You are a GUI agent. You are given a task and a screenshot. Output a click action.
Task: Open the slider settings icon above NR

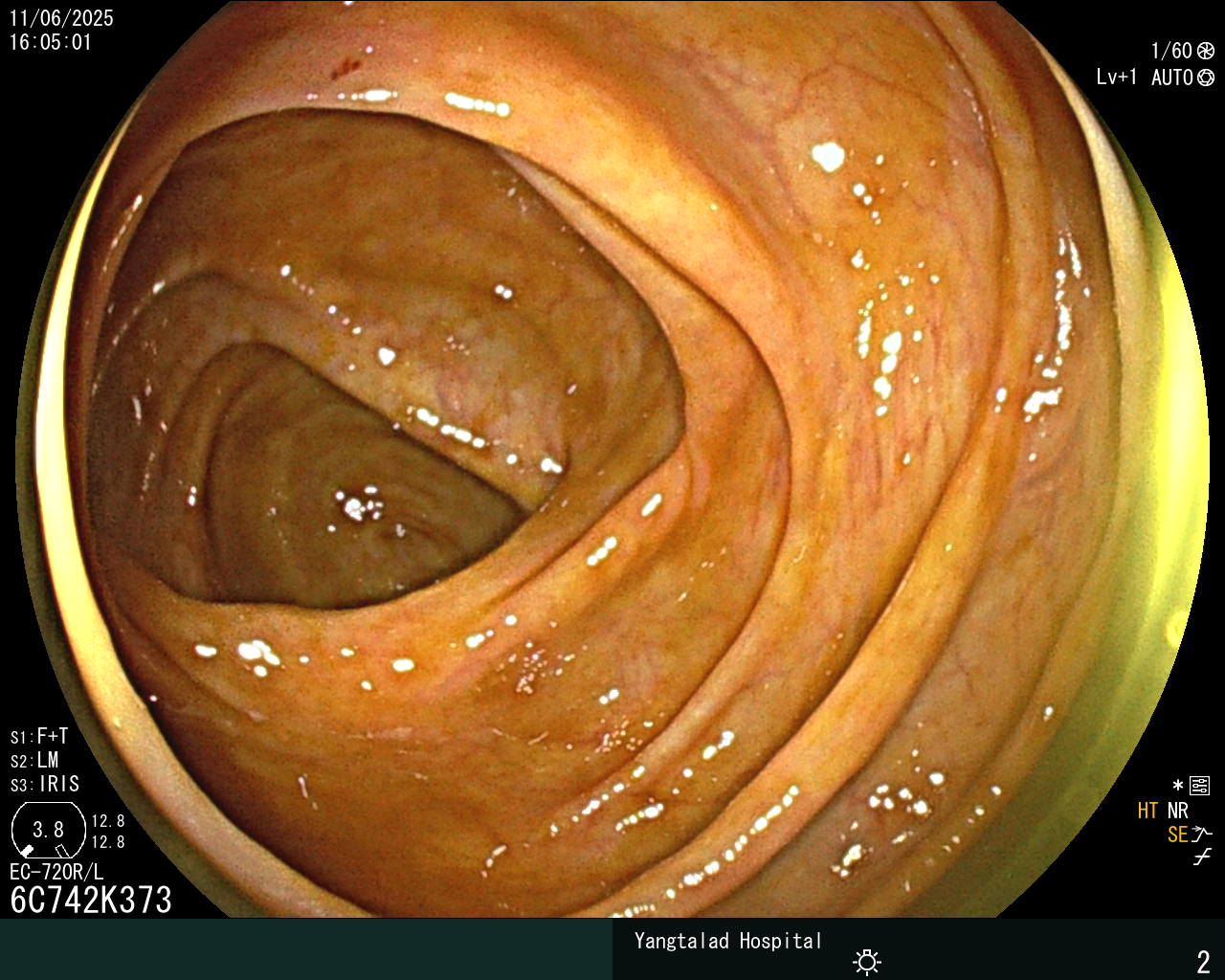[x=1199, y=786]
